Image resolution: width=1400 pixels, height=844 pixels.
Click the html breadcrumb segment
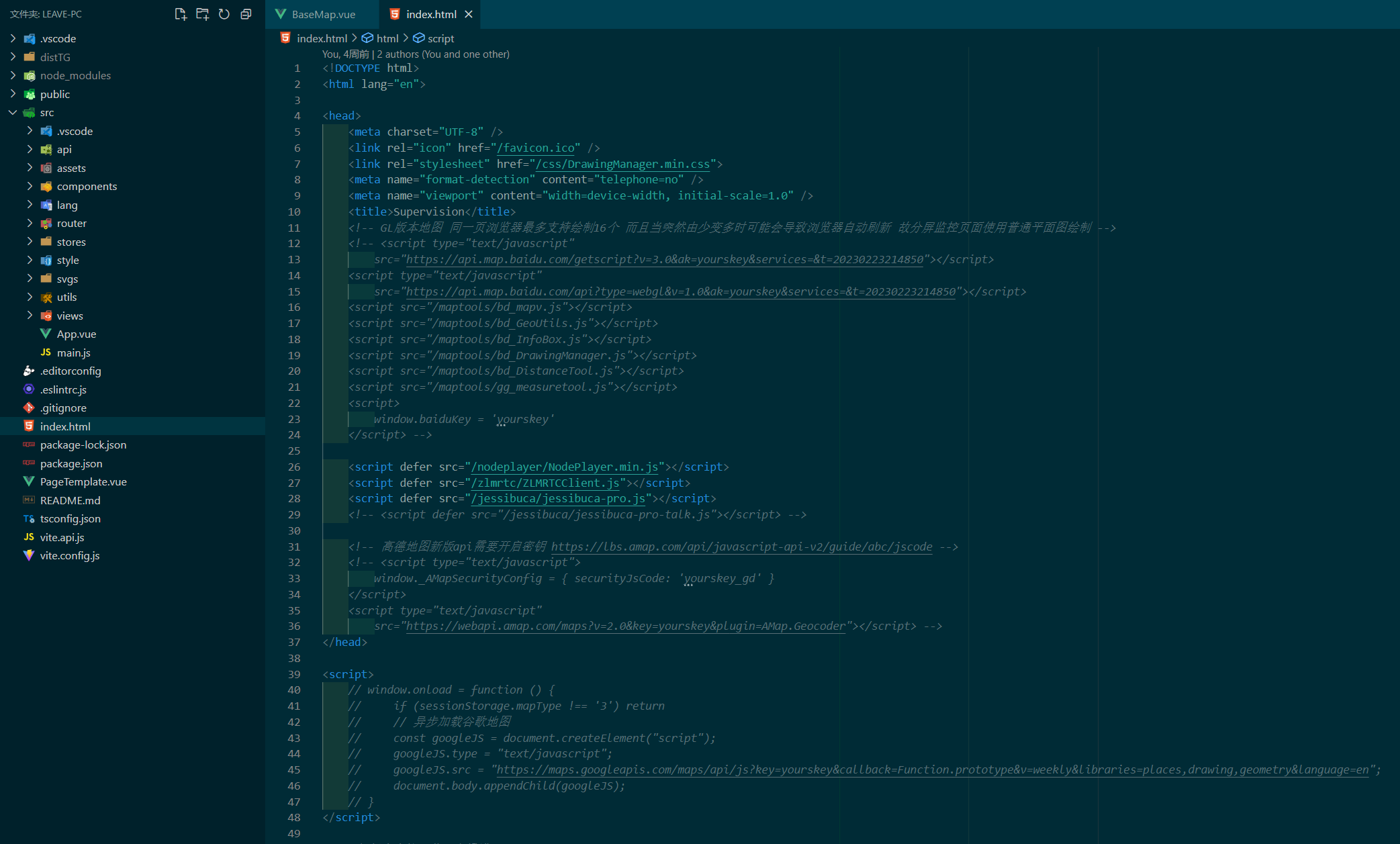(x=387, y=38)
